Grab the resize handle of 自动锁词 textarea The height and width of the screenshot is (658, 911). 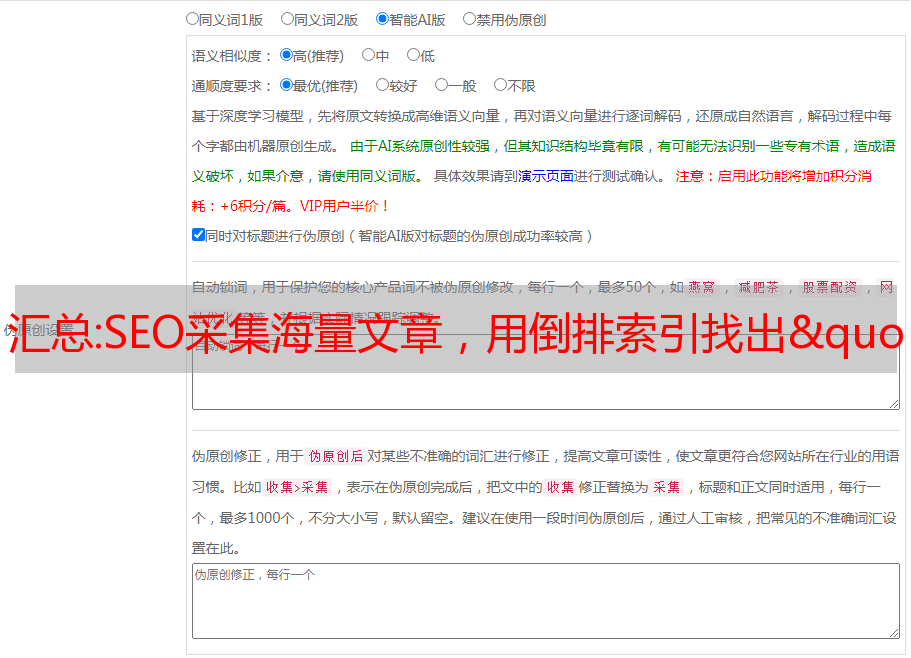[894, 404]
